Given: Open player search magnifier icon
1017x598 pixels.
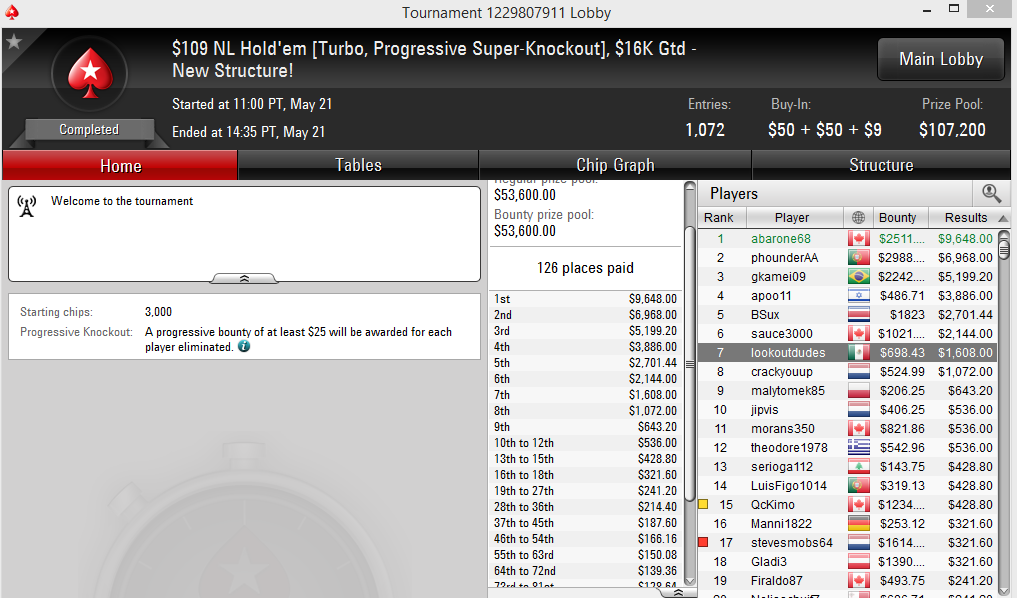Looking at the screenshot, I should (x=991, y=193).
